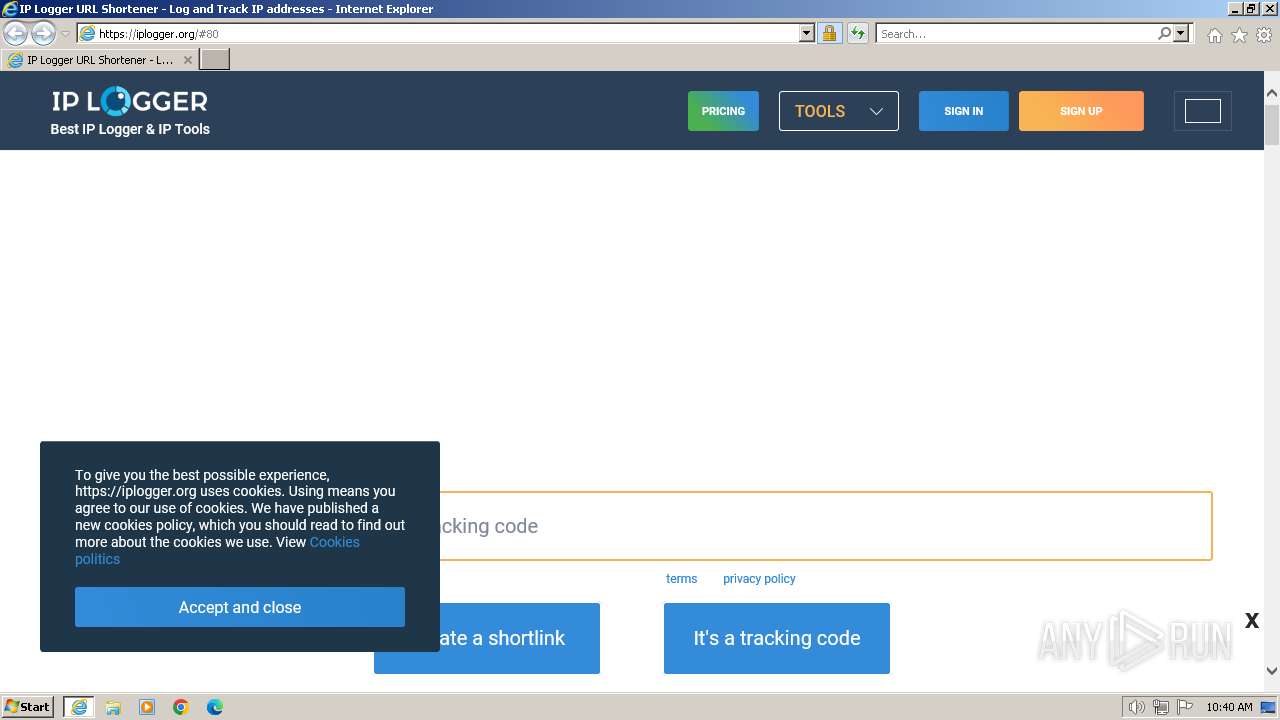
Task: Open the browser Home icon
Action: point(1214,35)
